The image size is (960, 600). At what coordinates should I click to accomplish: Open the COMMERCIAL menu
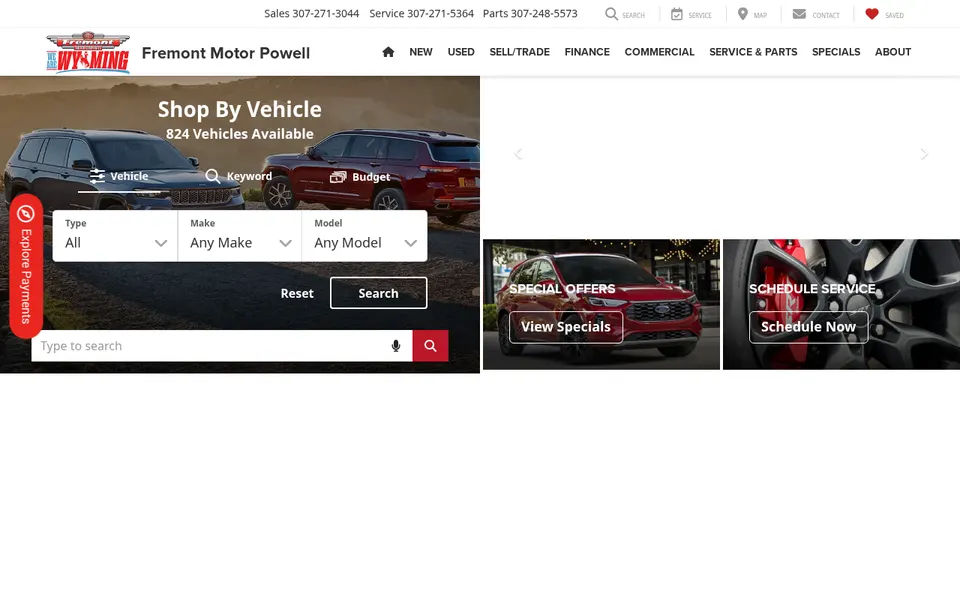[659, 52]
